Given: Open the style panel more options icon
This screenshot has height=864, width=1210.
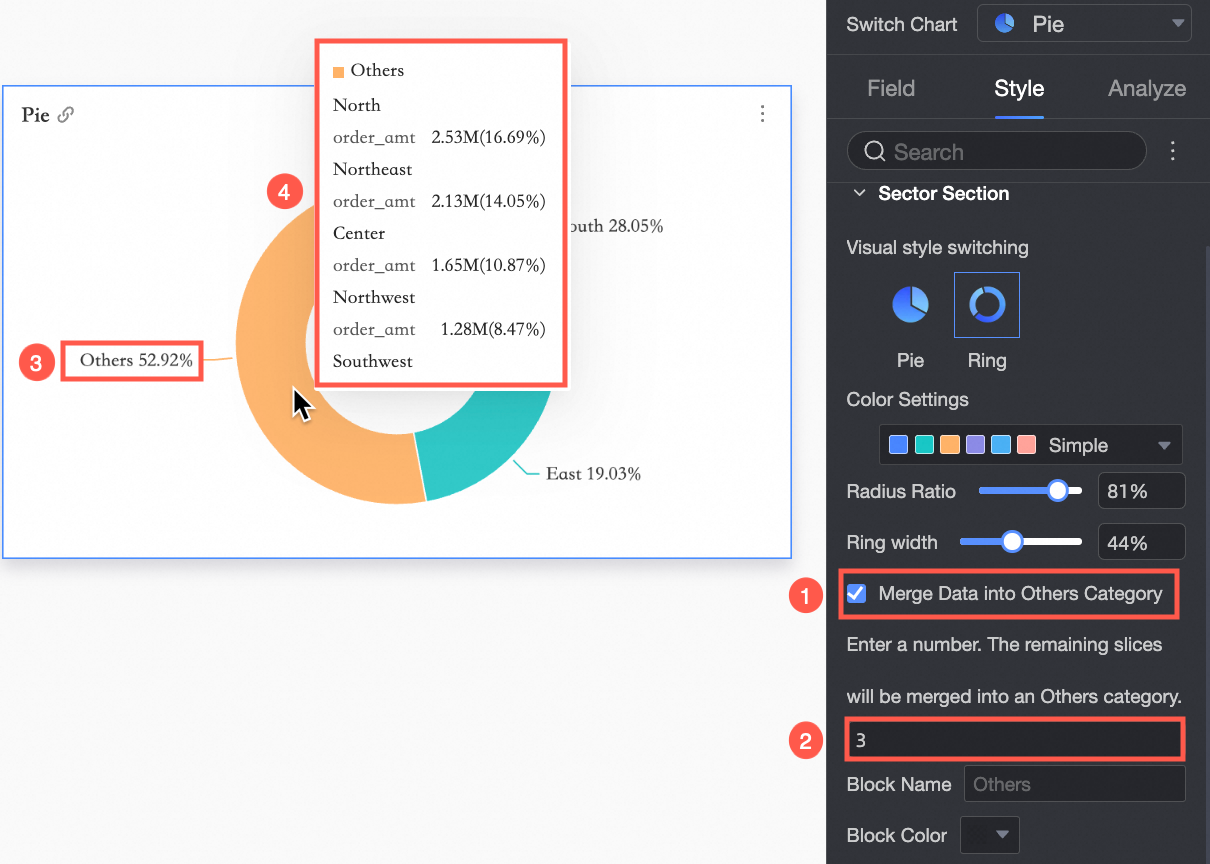Looking at the screenshot, I should tap(1173, 151).
